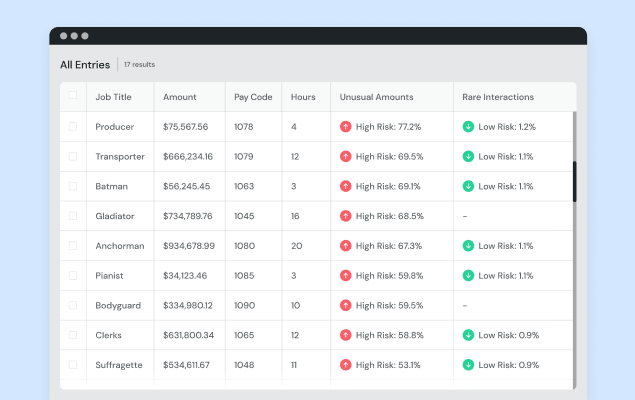The width and height of the screenshot is (635, 400).
Task: Click the vertical scrollbar thumb of the table
Action: 574,181
